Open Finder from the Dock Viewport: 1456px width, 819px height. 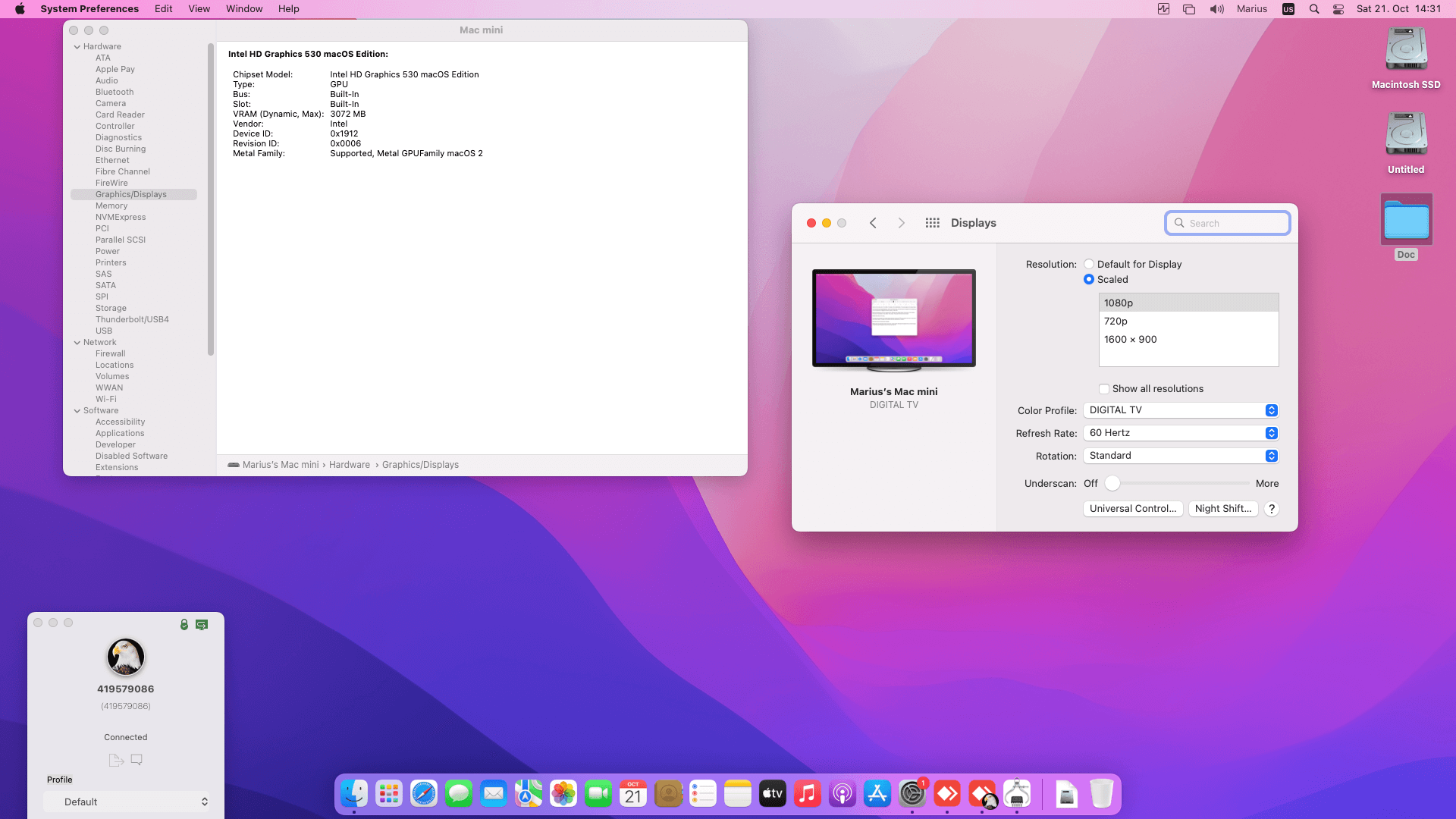pos(354,794)
